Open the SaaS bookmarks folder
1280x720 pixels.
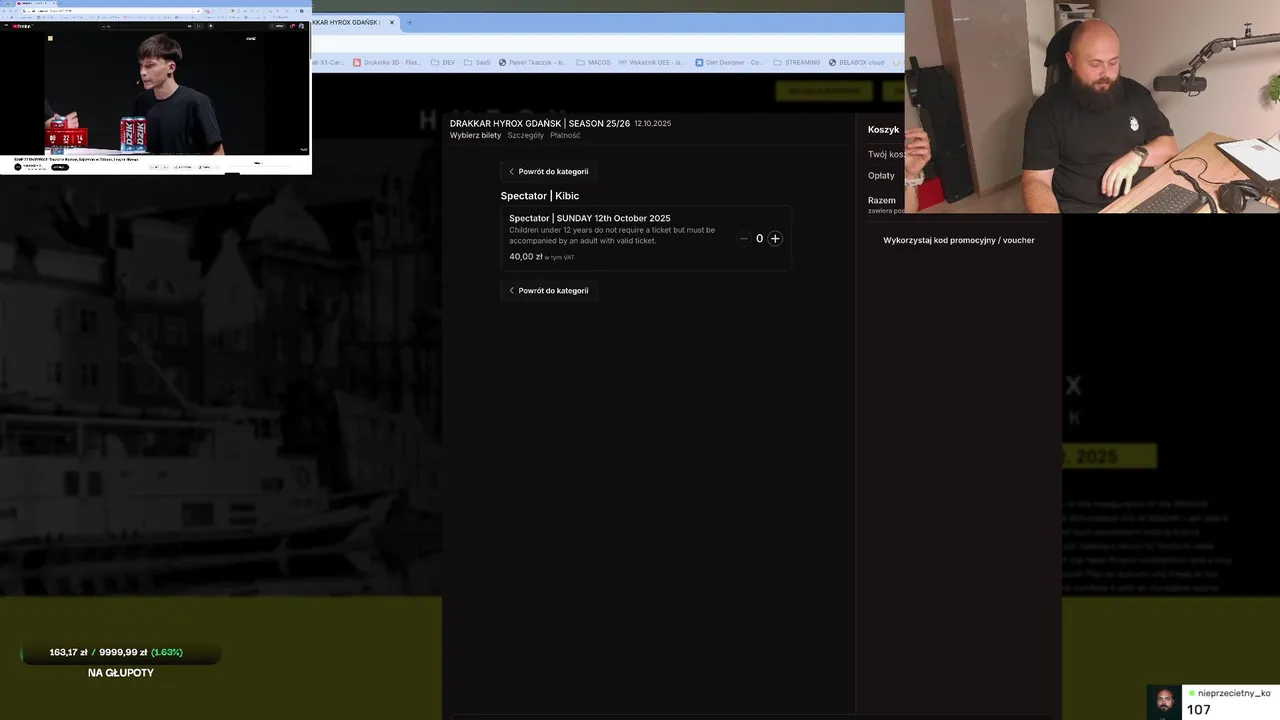(477, 62)
